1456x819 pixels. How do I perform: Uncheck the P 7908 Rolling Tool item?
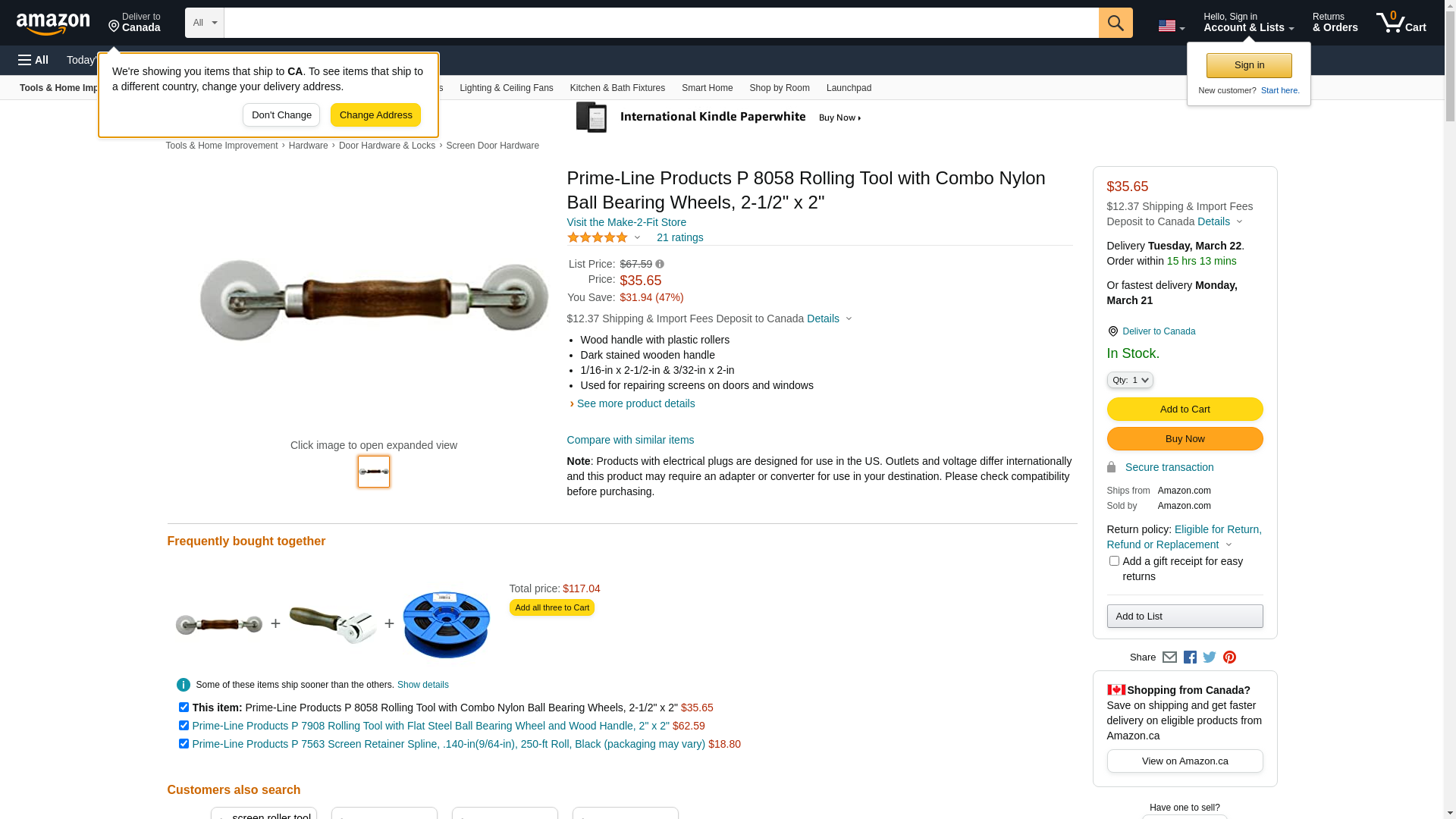(x=184, y=726)
